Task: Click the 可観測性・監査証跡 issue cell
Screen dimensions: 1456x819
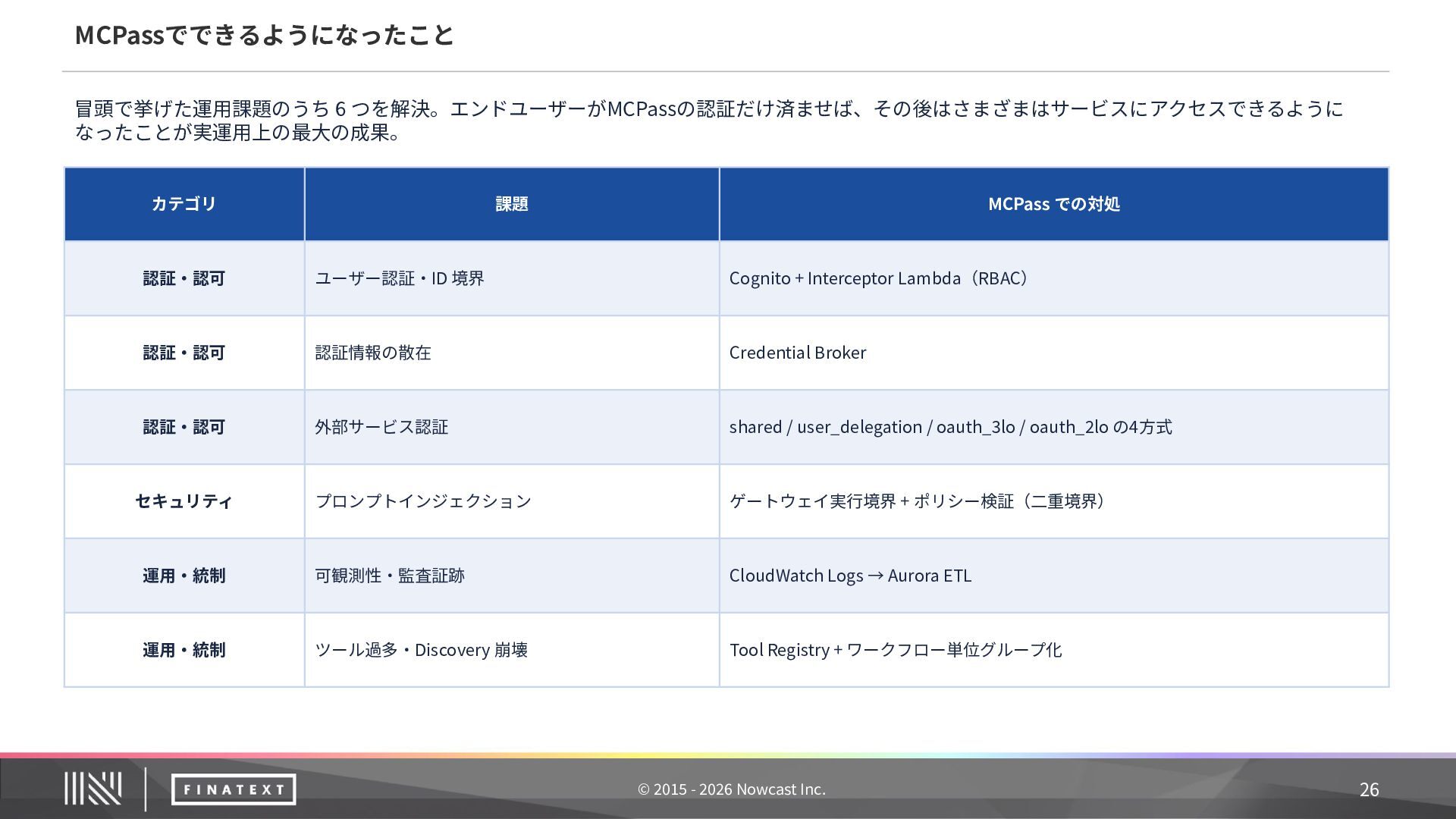Action: click(x=390, y=576)
